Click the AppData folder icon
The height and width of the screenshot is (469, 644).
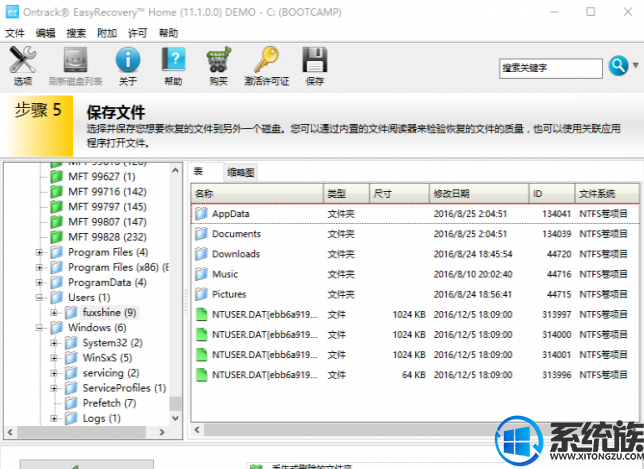pyautogui.click(x=201, y=214)
